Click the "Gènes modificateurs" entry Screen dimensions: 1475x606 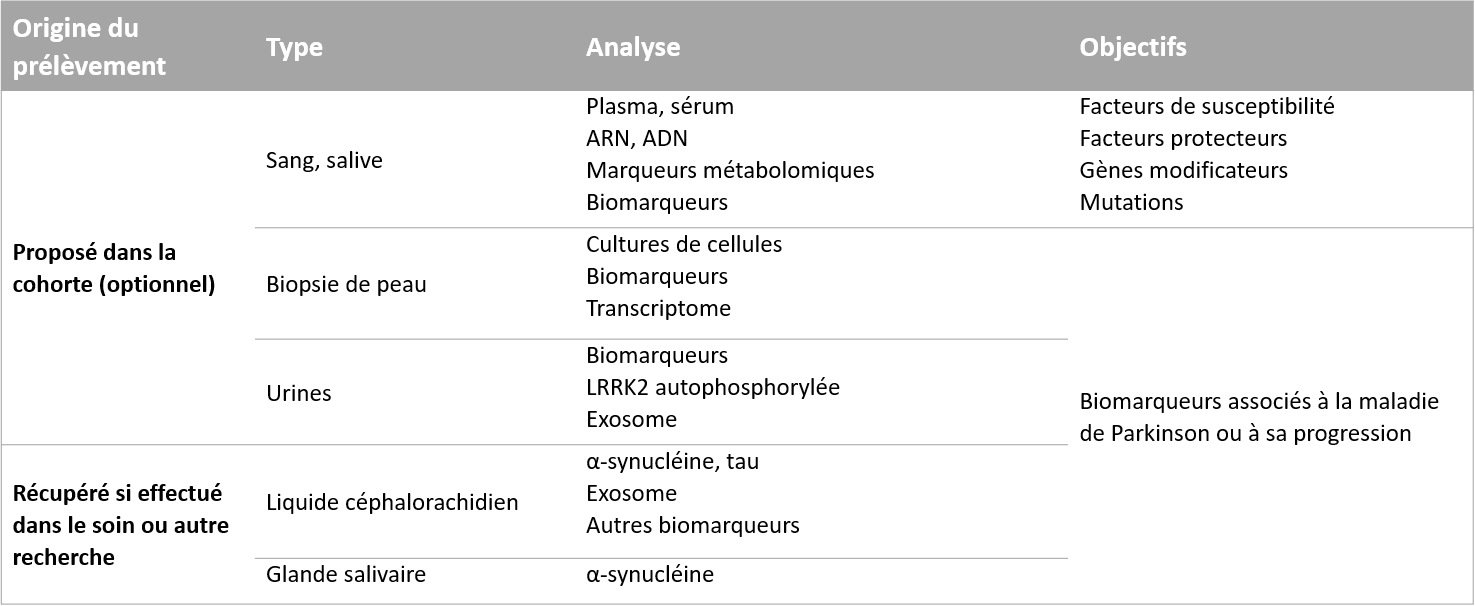tap(1184, 170)
